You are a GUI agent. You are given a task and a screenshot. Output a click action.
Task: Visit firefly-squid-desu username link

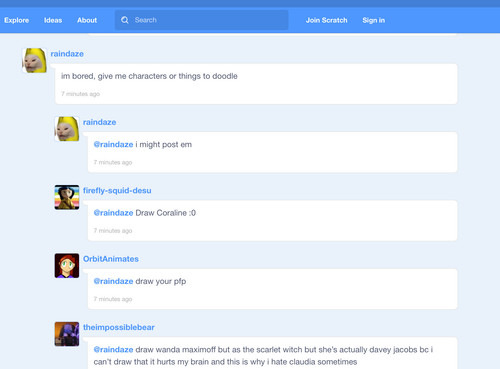[x=117, y=191]
